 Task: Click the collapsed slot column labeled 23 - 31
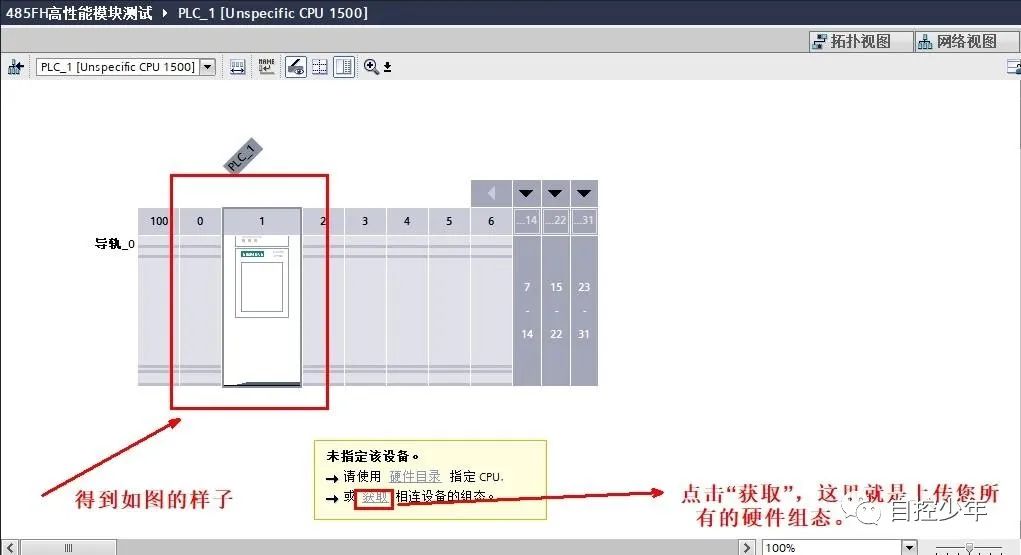coord(584,310)
